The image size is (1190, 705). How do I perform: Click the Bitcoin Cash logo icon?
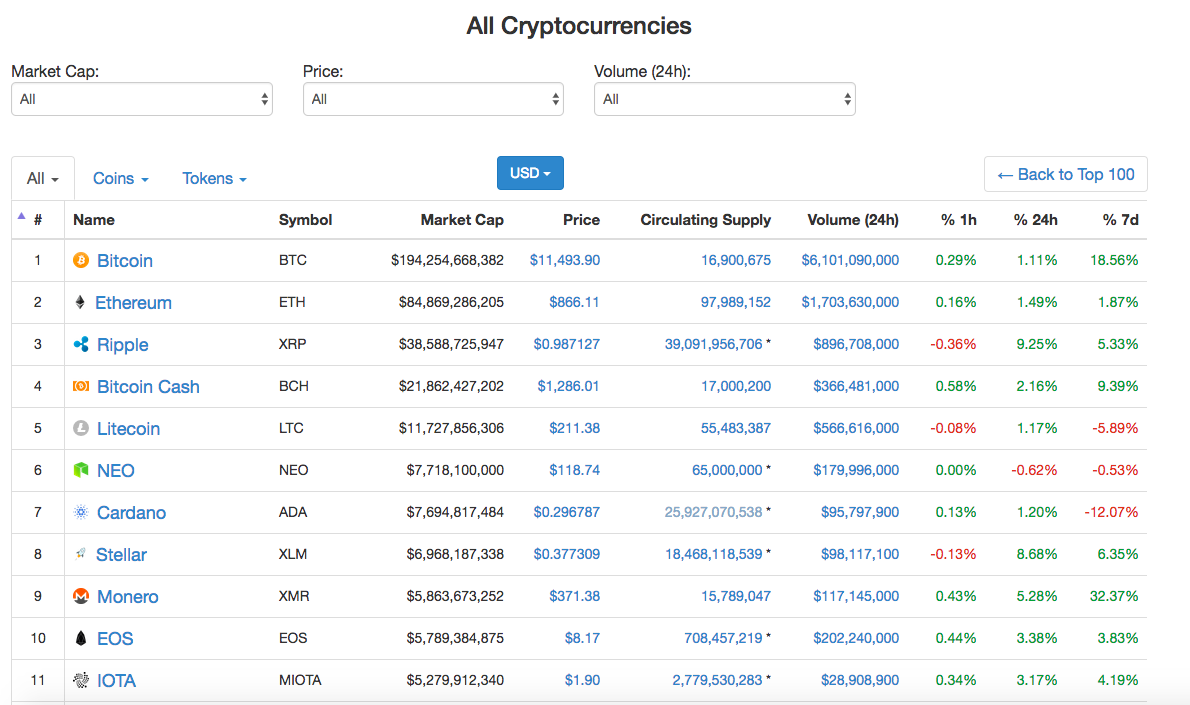point(80,386)
